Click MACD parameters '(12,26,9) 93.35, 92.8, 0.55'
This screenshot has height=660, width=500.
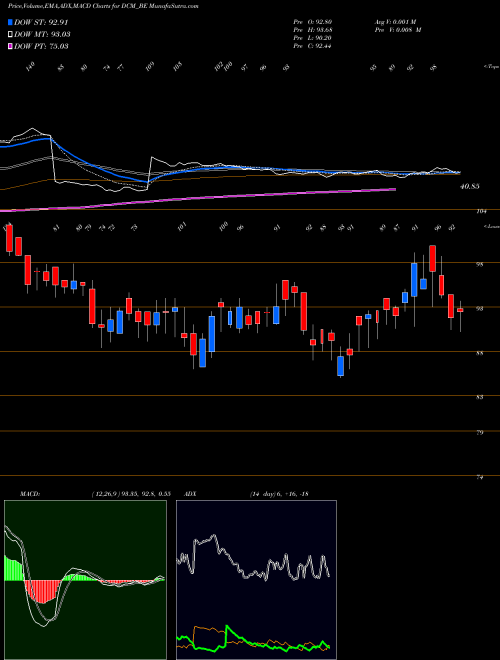coord(130,494)
